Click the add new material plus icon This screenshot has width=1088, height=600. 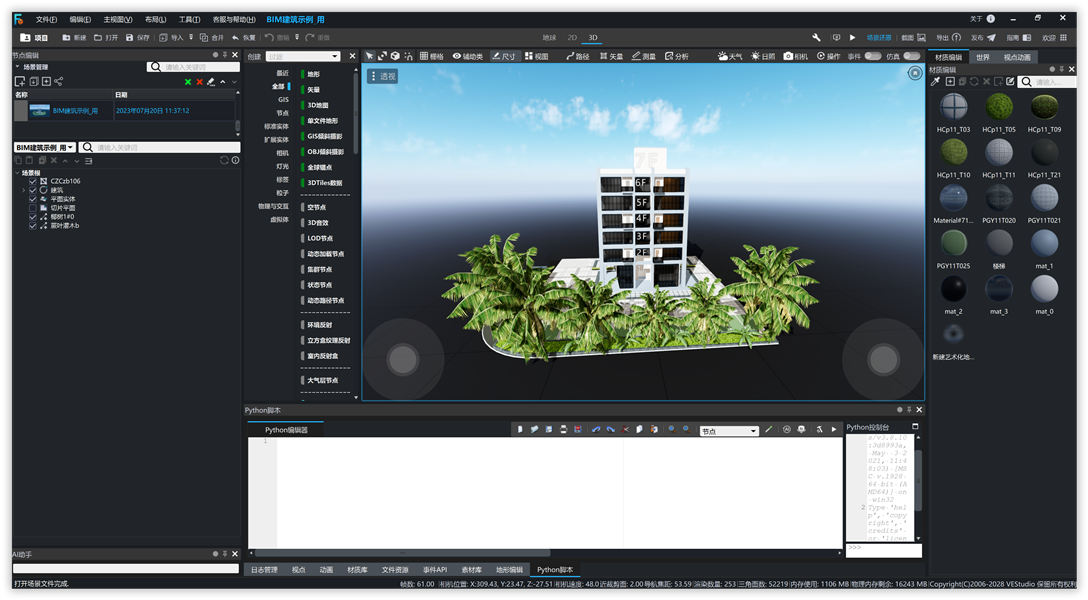point(950,82)
